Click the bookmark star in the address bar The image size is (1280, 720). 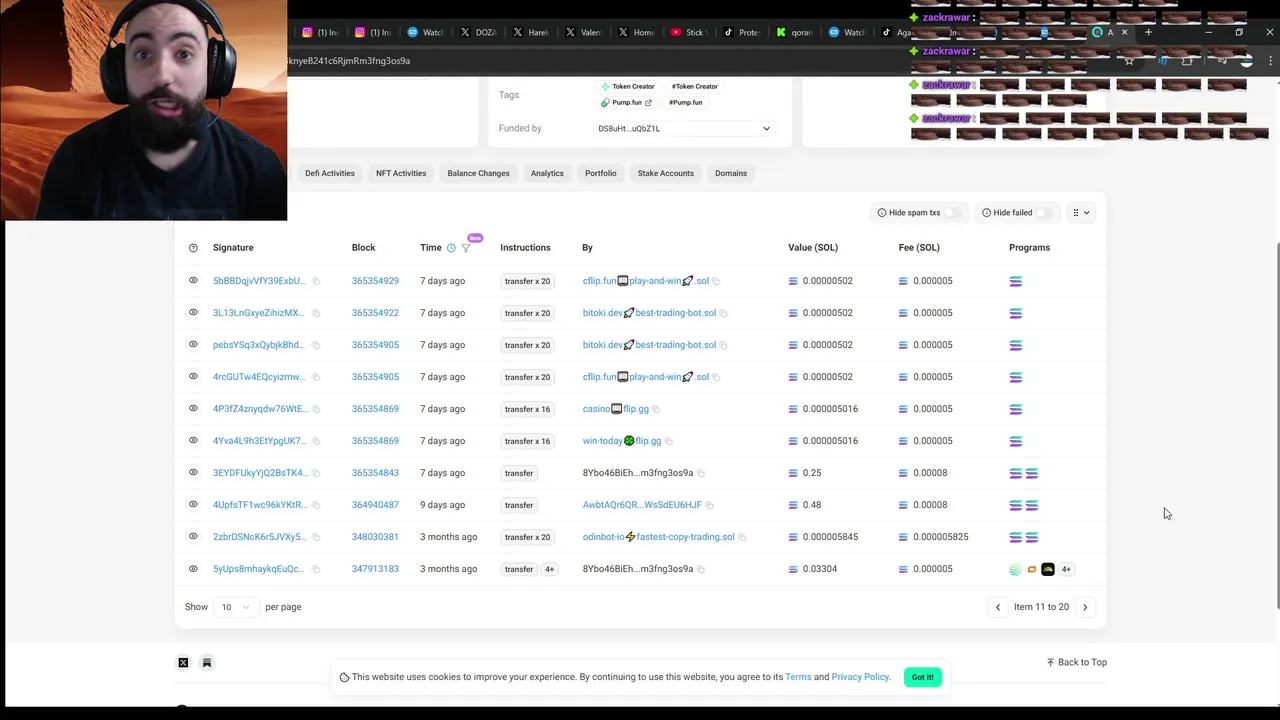[x=1129, y=61]
